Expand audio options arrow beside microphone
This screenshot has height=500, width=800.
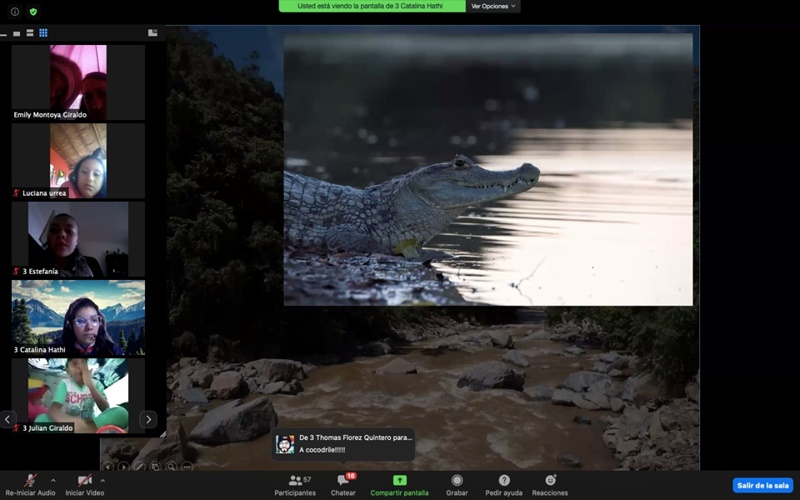[53, 479]
